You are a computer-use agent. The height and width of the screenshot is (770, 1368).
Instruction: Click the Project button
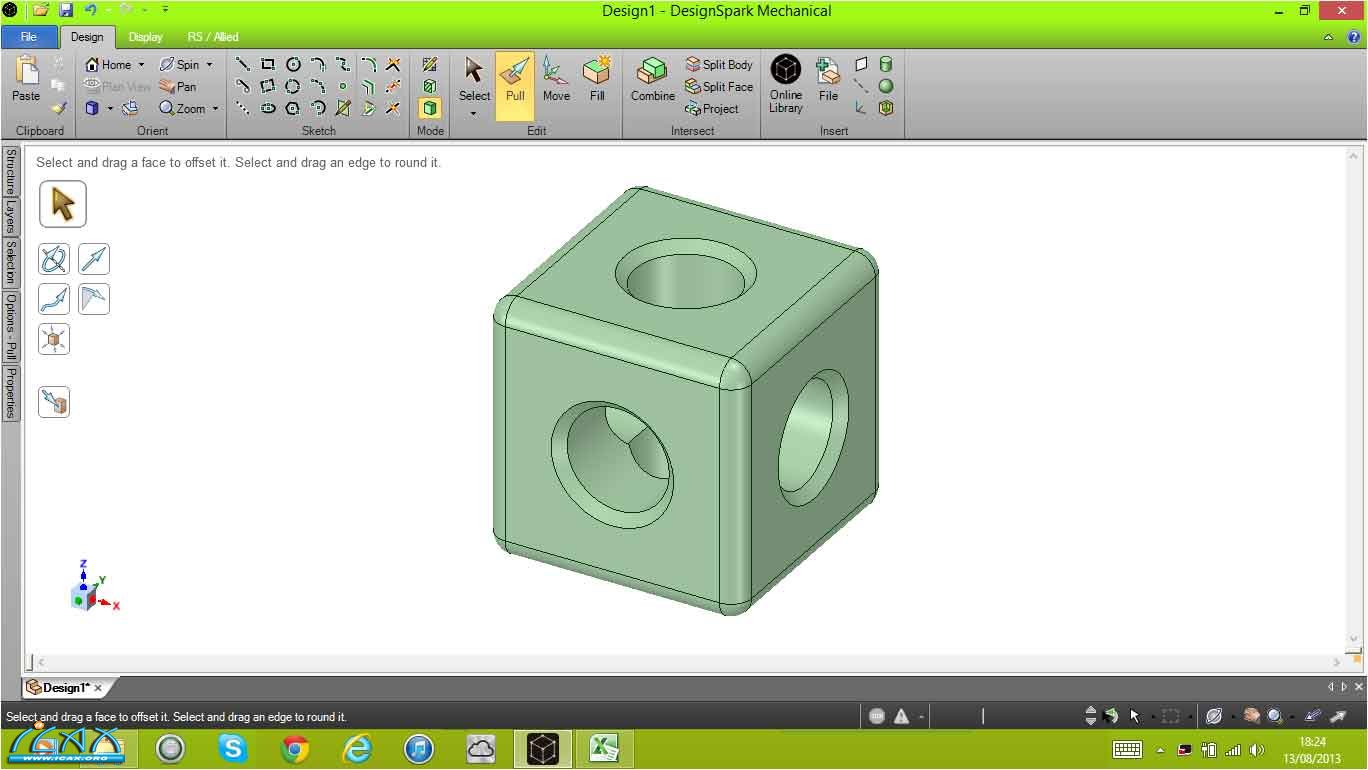pyautogui.click(x=712, y=109)
